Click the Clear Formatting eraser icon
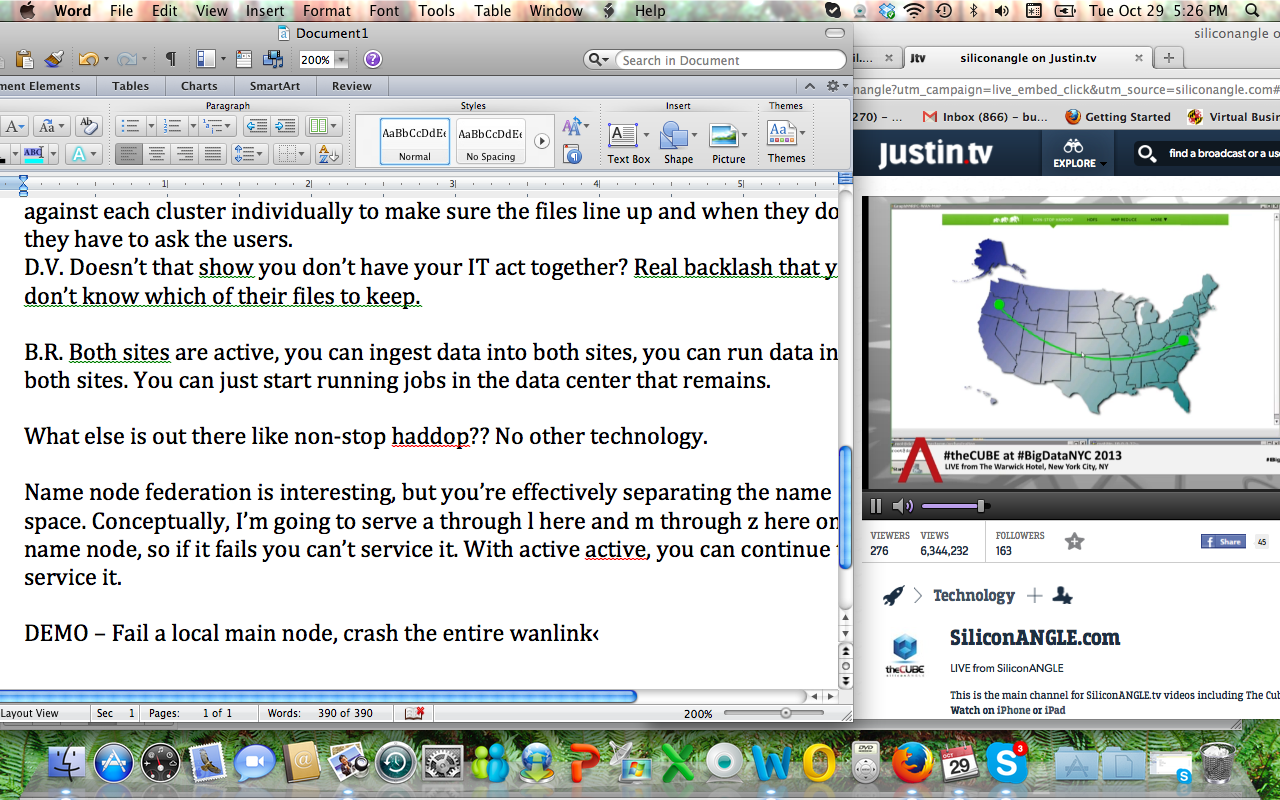 88,126
